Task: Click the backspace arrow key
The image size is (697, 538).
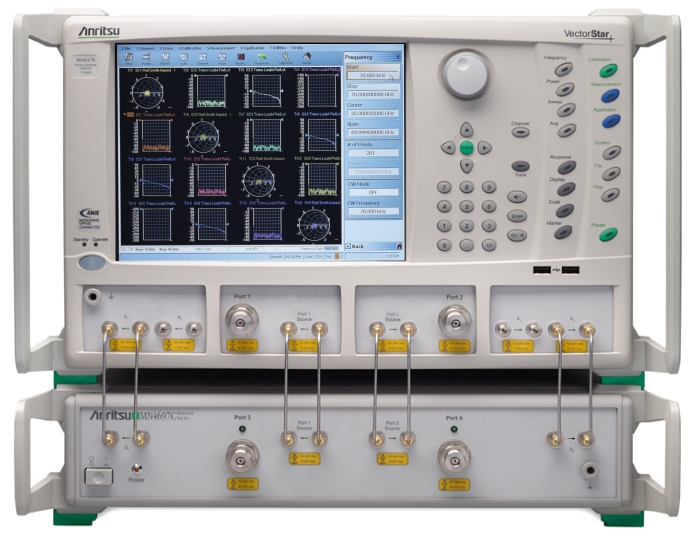Action: tap(517, 196)
